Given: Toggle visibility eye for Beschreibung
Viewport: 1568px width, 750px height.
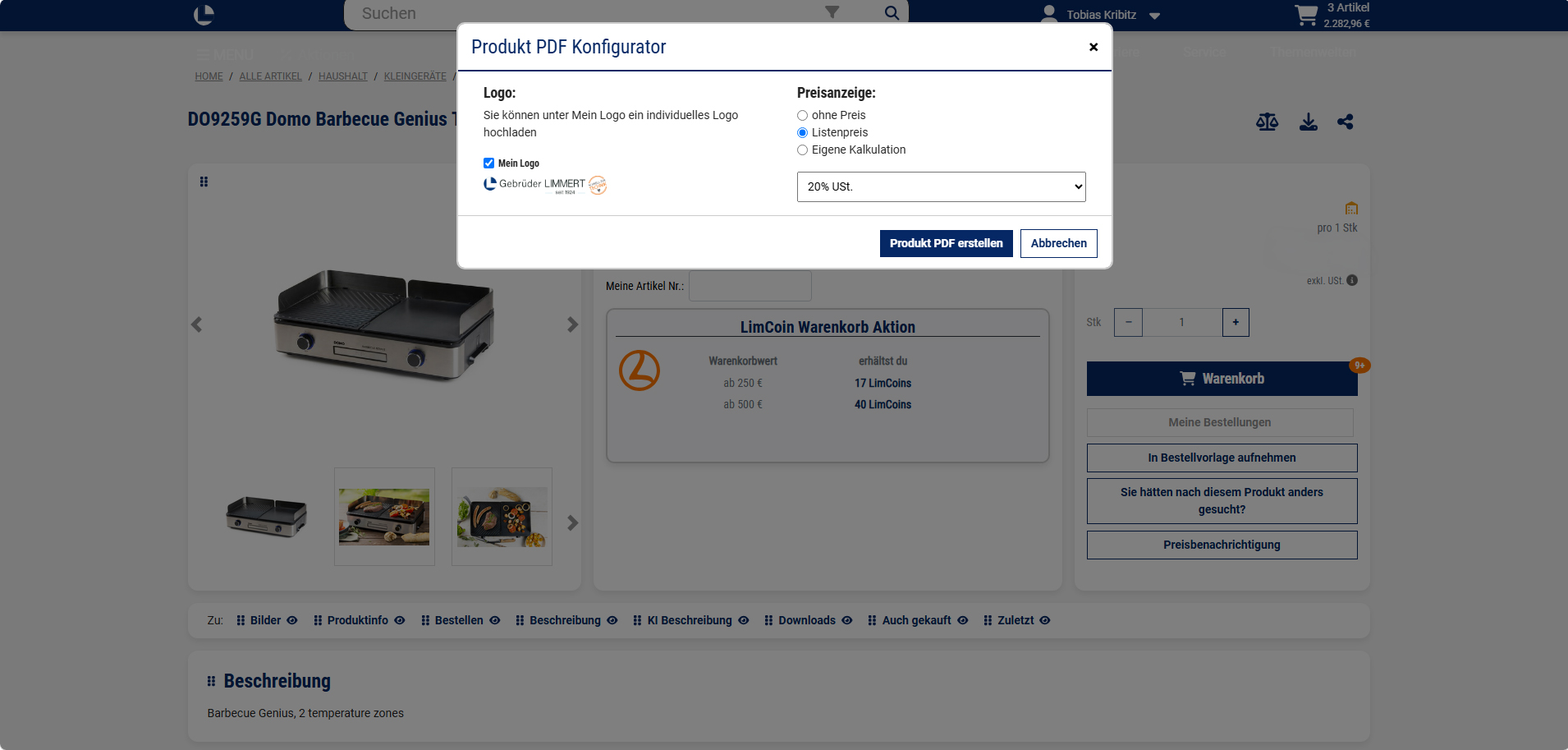Looking at the screenshot, I should pos(612,620).
